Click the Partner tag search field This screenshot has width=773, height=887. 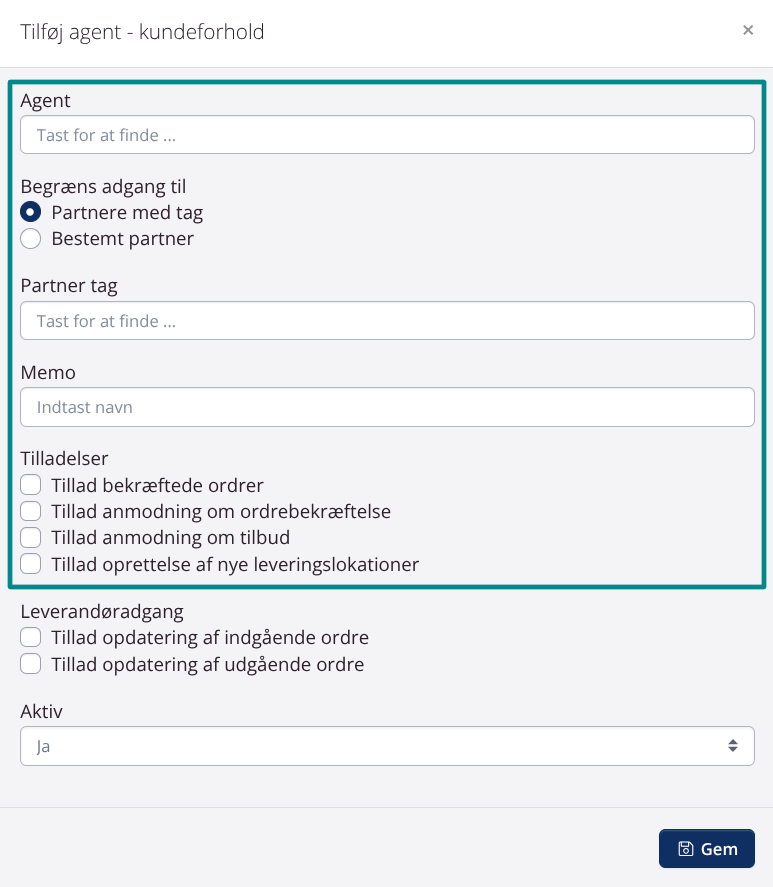(x=387, y=321)
